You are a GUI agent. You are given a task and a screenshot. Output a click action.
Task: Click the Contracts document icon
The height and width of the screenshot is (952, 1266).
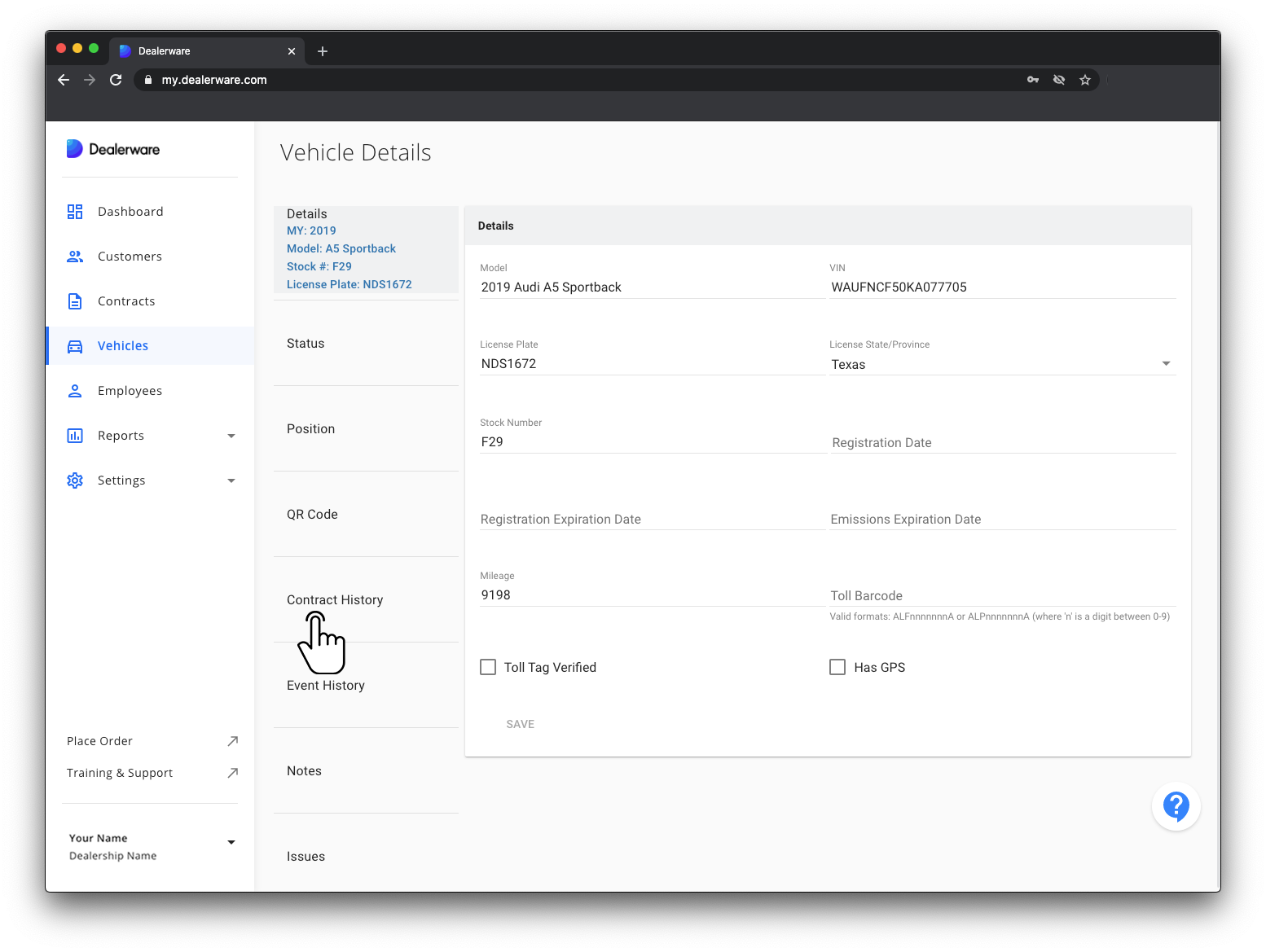75,301
